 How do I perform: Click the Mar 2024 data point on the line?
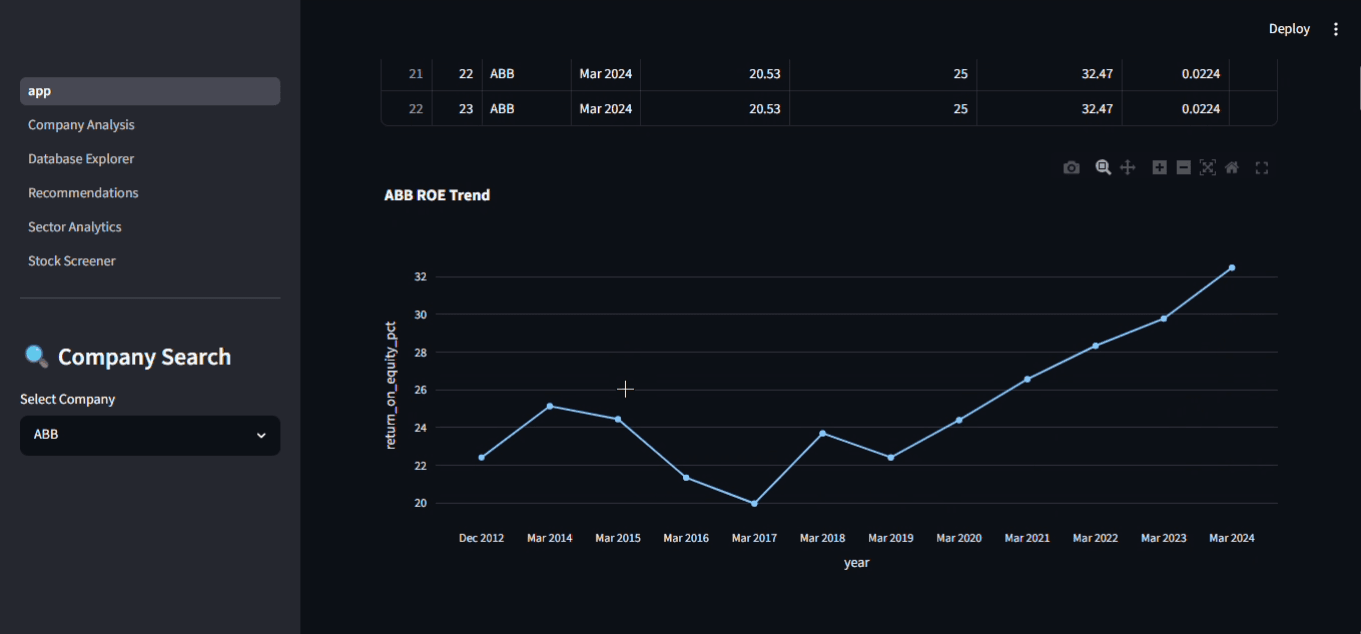[x=1232, y=267]
